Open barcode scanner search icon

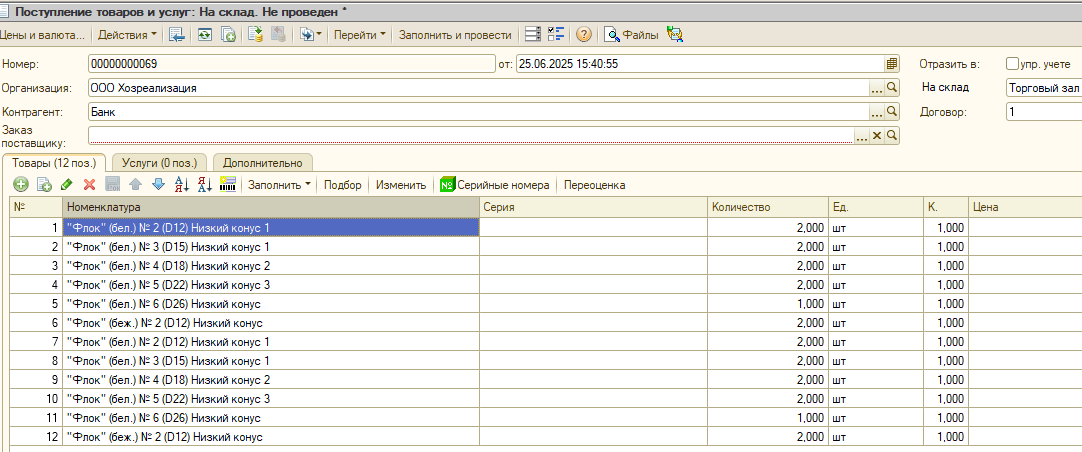tap(228, 184)
